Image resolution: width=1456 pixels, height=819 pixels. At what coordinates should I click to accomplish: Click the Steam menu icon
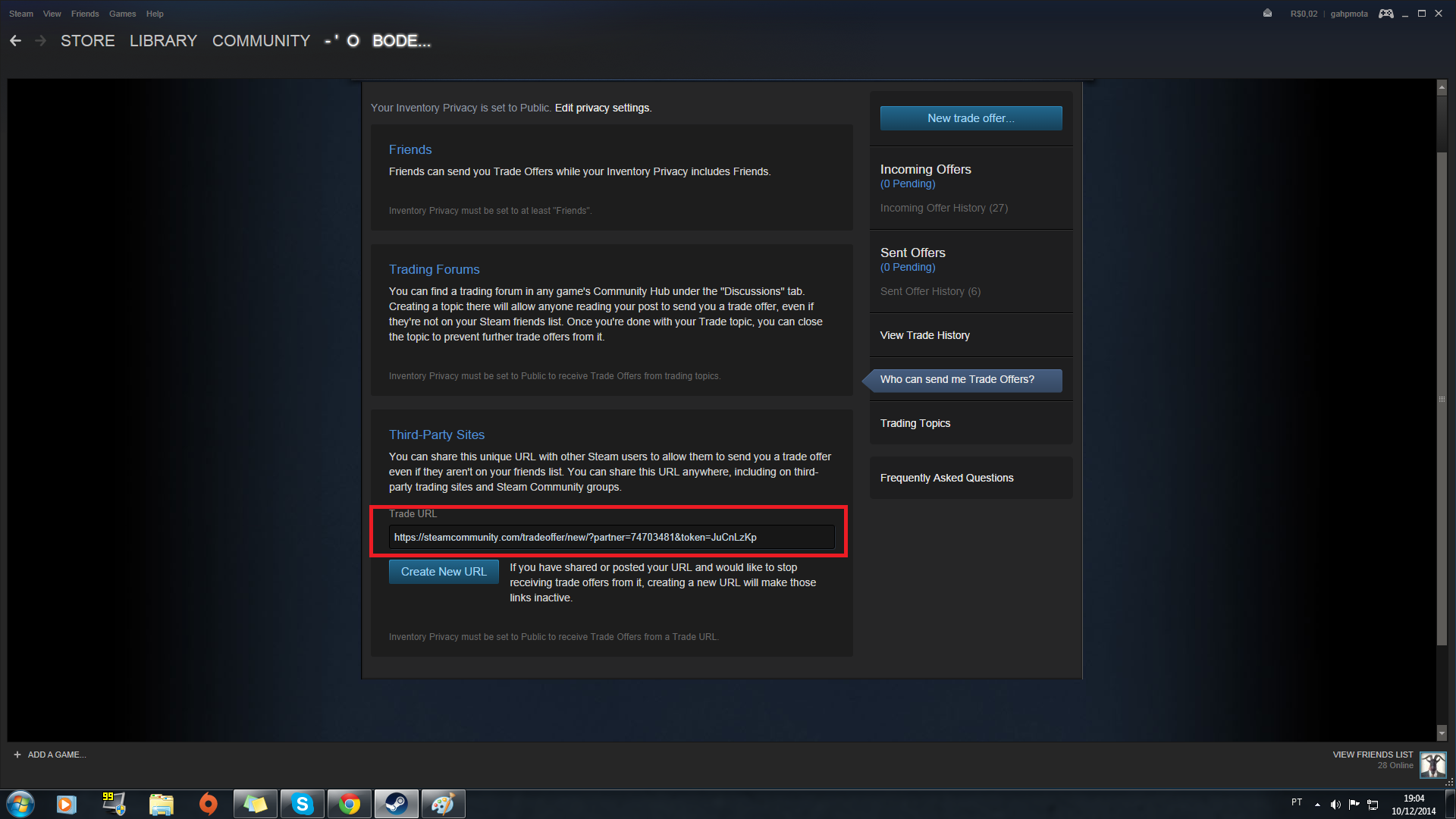tap(19, 13)
